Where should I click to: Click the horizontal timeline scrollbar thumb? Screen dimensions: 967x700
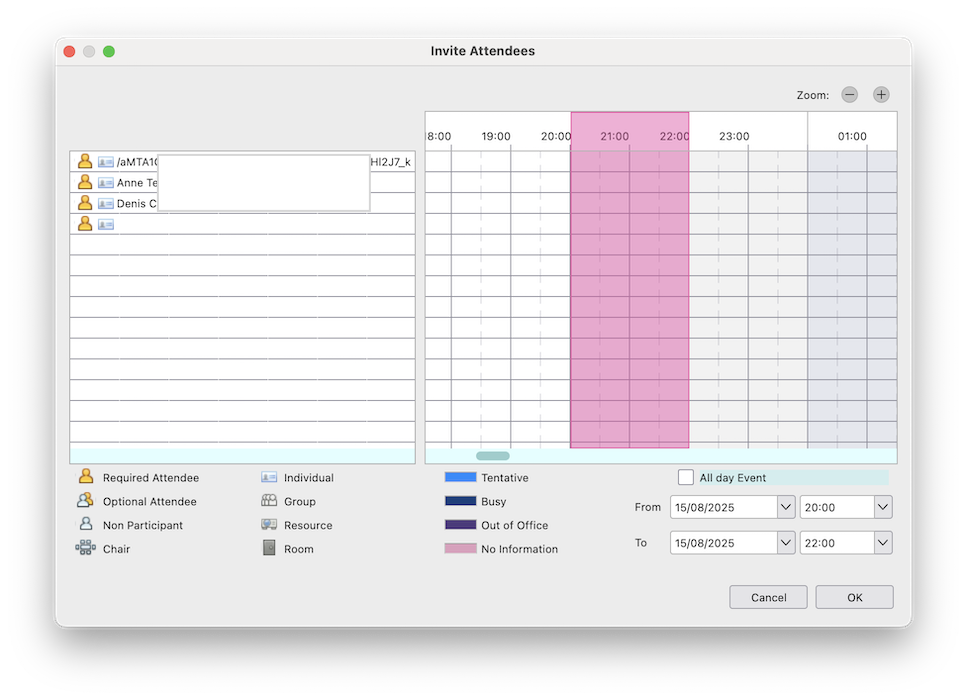(492, 456)
